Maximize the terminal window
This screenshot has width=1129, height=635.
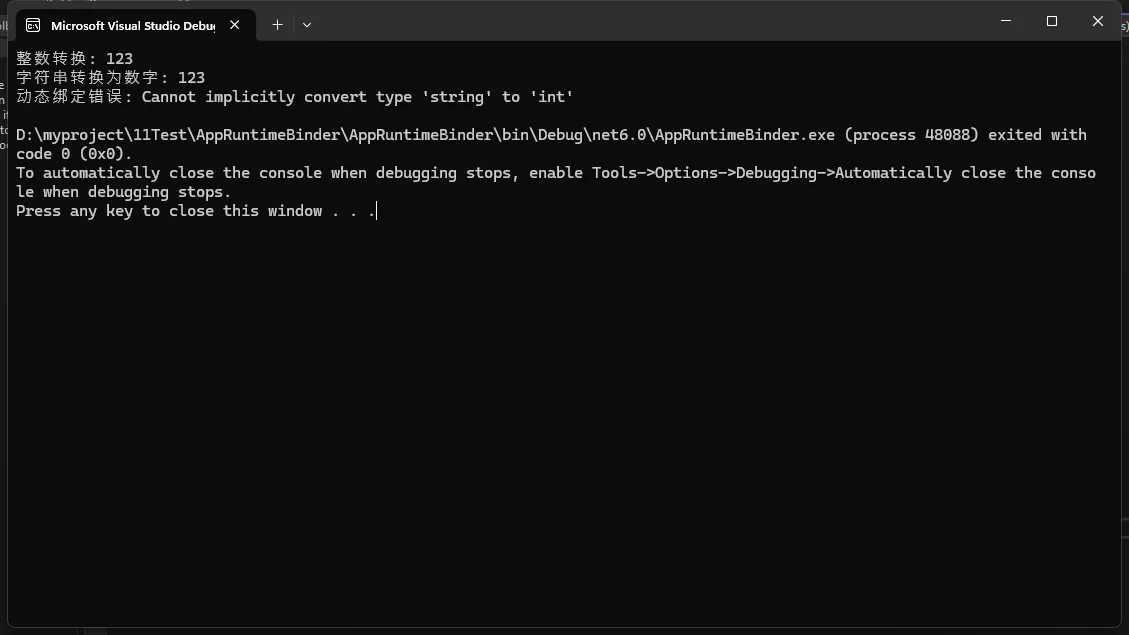click(1051, 21)
